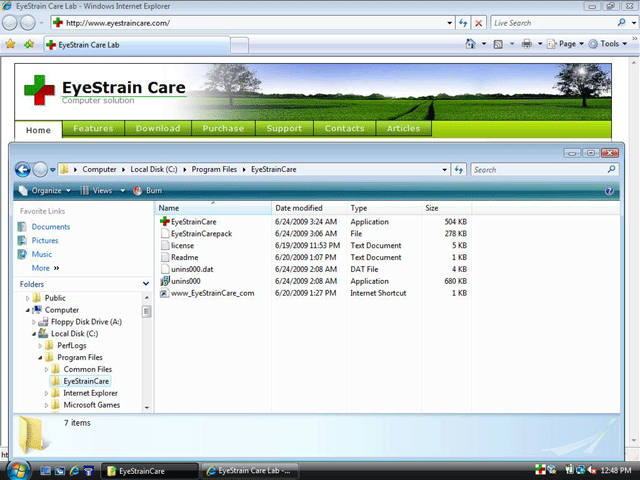The height and width of the screenshot is (480, 640).
Task: Open the Articles website tab
Action: coord(403,128)
